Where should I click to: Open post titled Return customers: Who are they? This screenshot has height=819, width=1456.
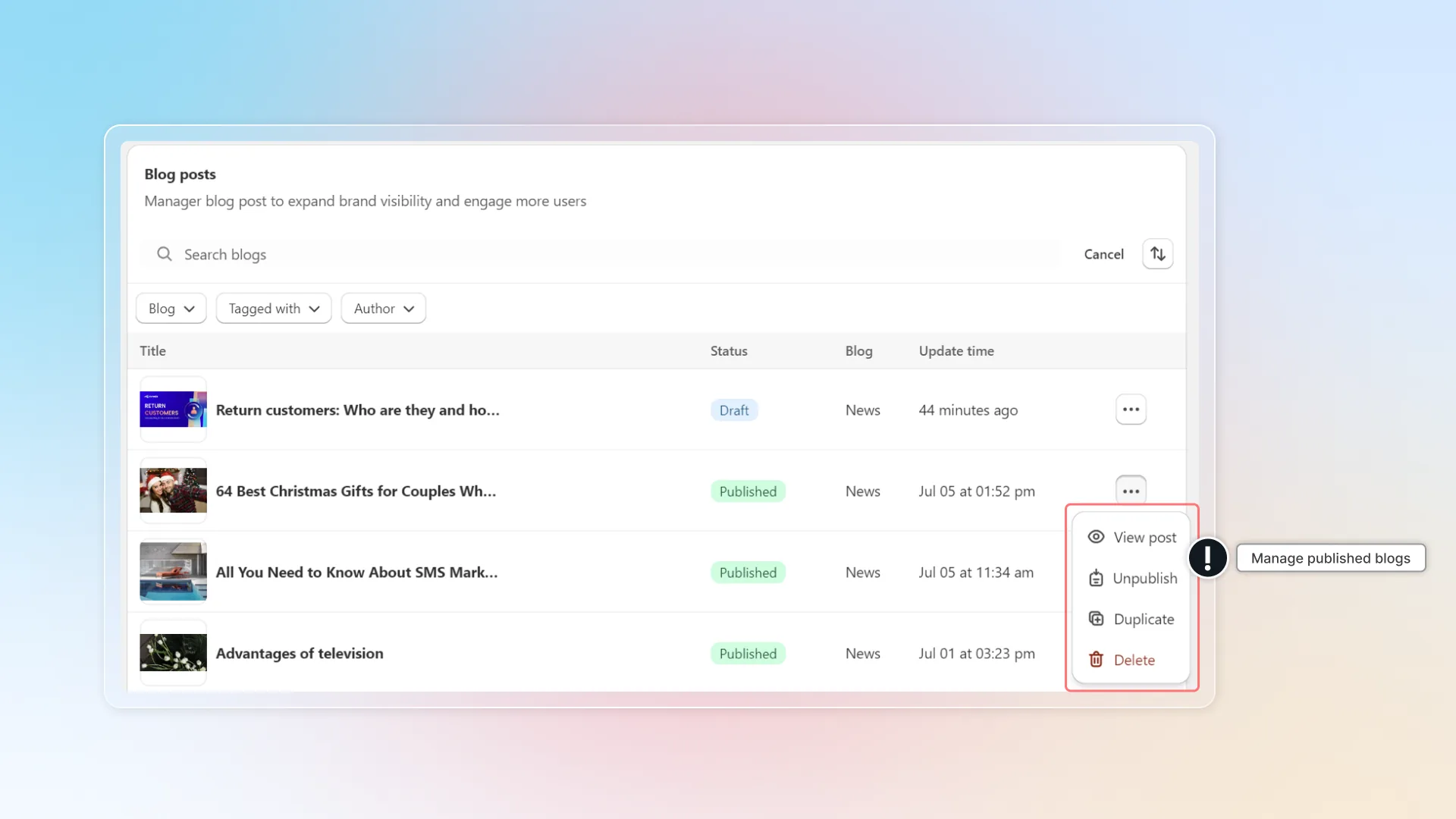click(x=358, y=410)
